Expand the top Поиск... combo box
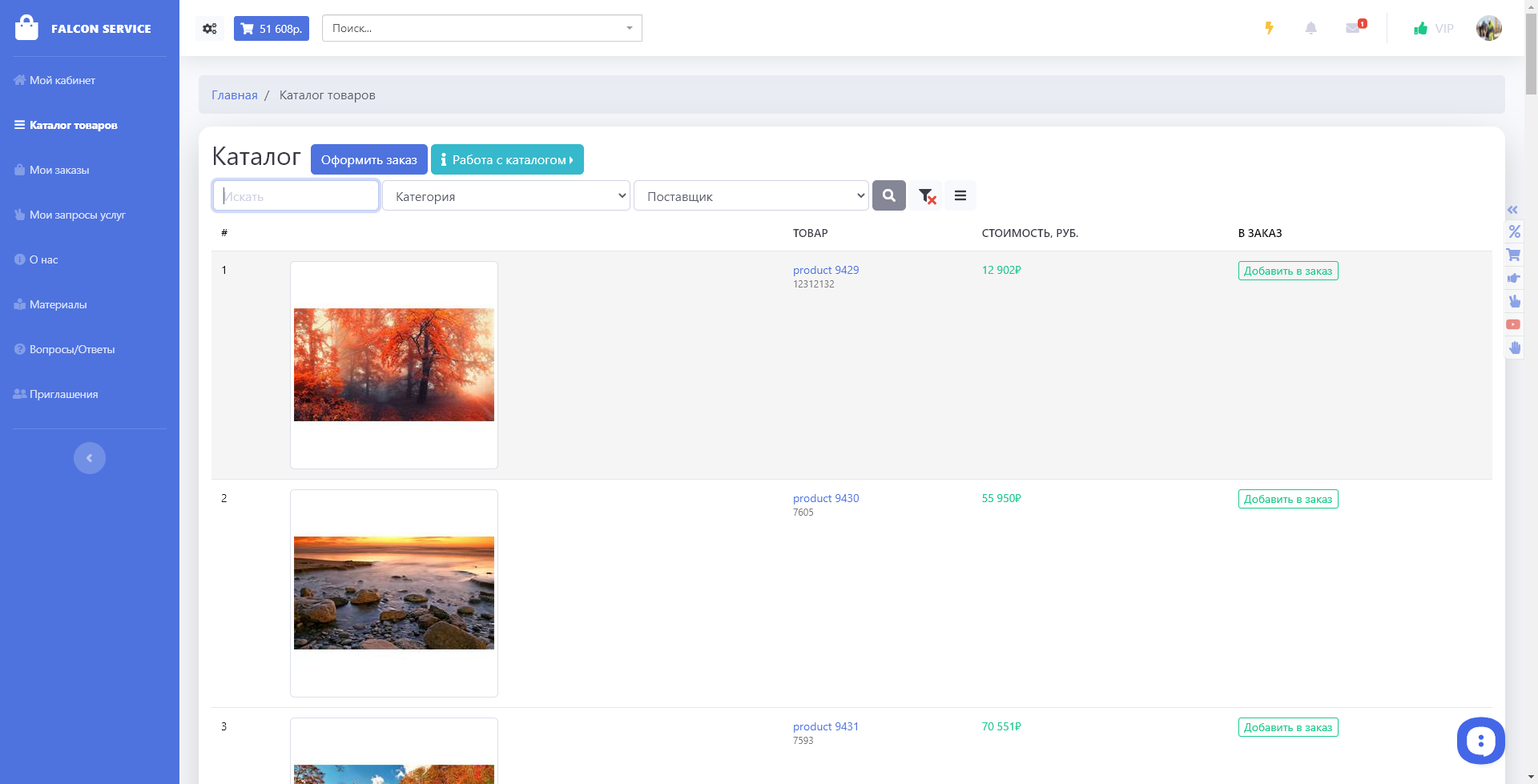Screen dimensions: 1538x784 [481, 28]
